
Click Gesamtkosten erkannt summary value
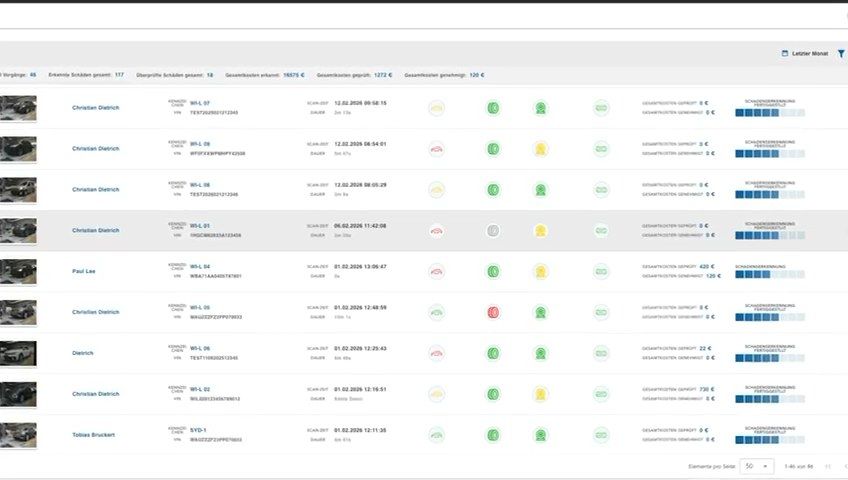[x=294, y=75]
